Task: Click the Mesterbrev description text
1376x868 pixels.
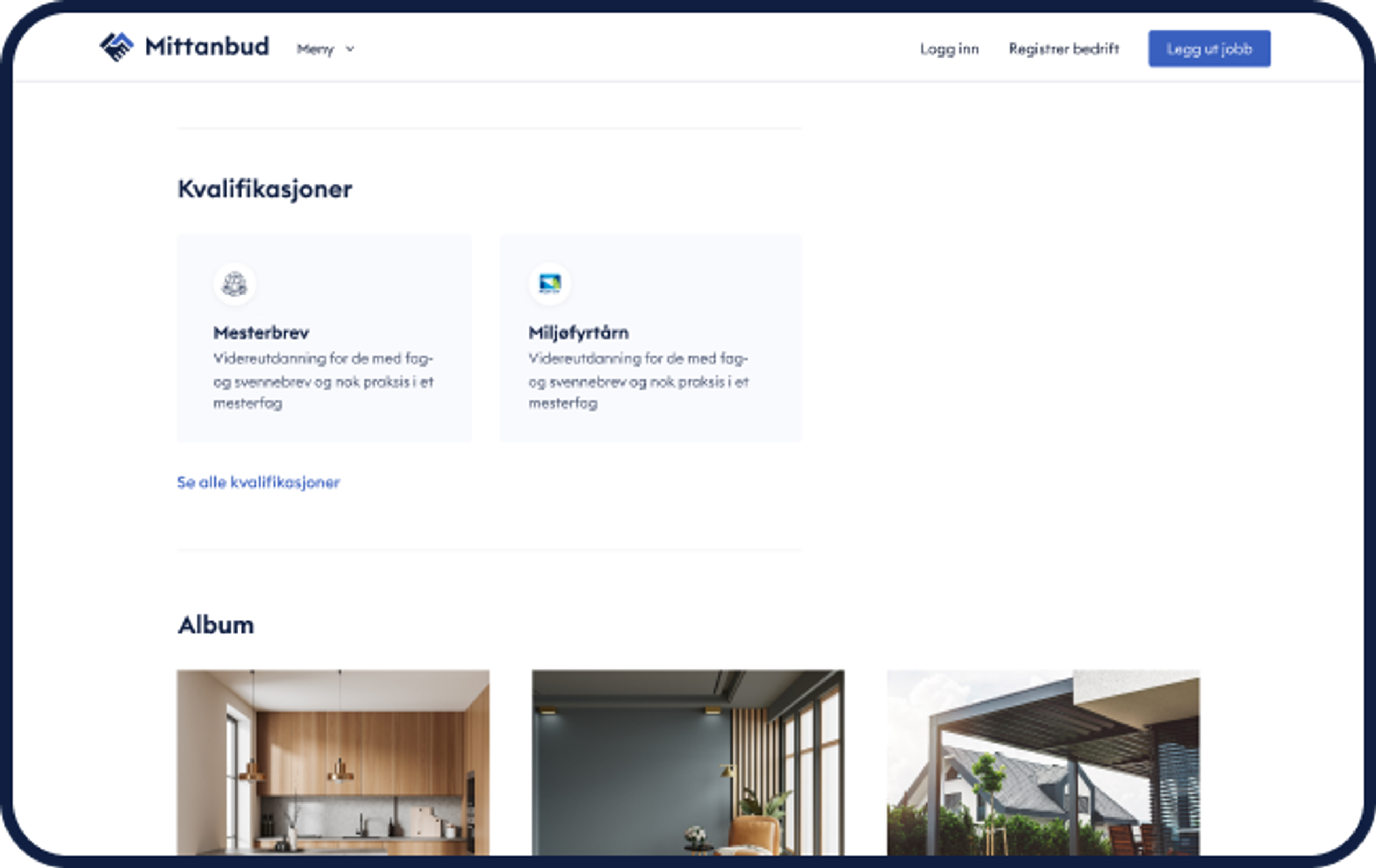Action: 323,381
